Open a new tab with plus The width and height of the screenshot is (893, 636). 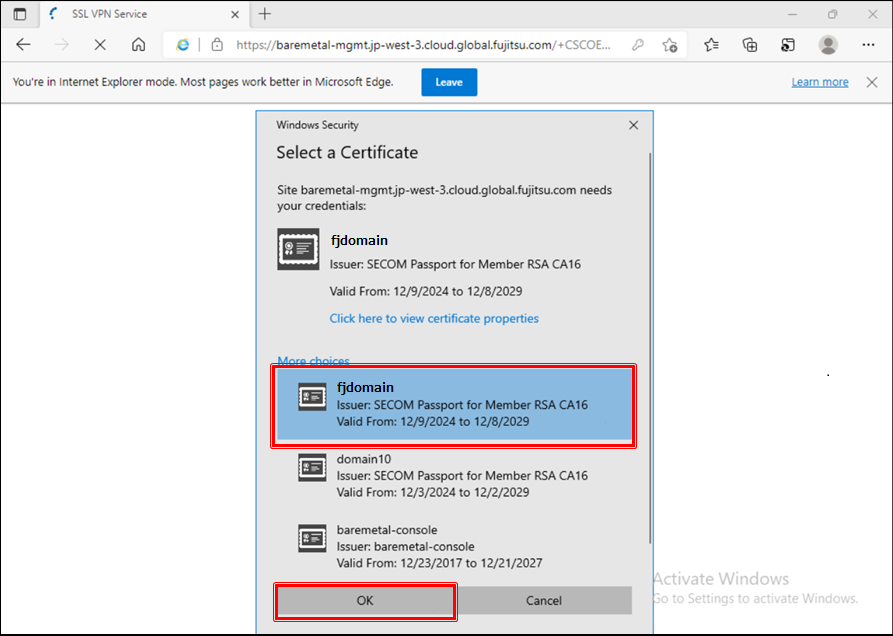click(x=265, y=14)
